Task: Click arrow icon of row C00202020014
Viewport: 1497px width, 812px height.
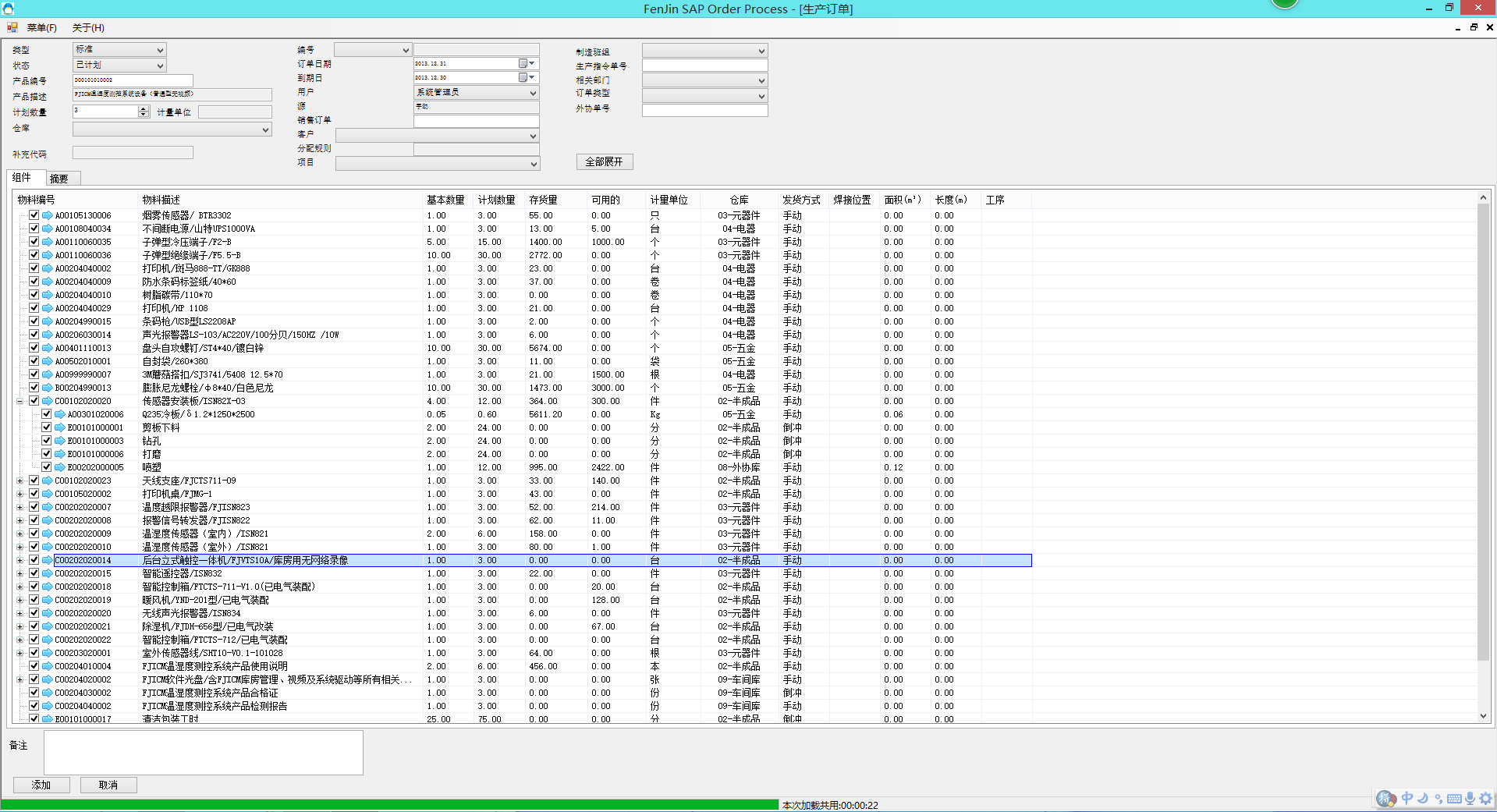Action: click(48, 560)
